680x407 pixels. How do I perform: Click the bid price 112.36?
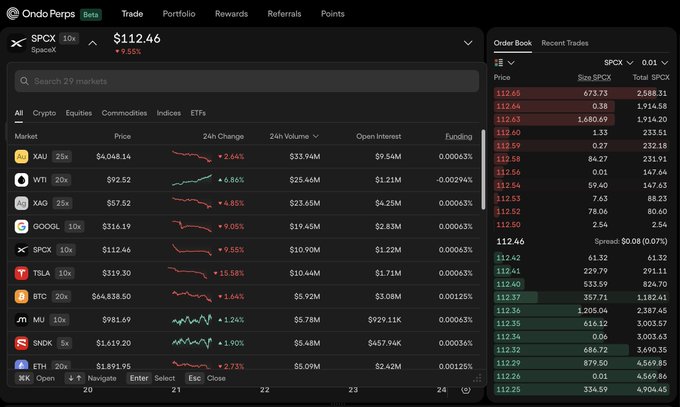click(508, 311)
